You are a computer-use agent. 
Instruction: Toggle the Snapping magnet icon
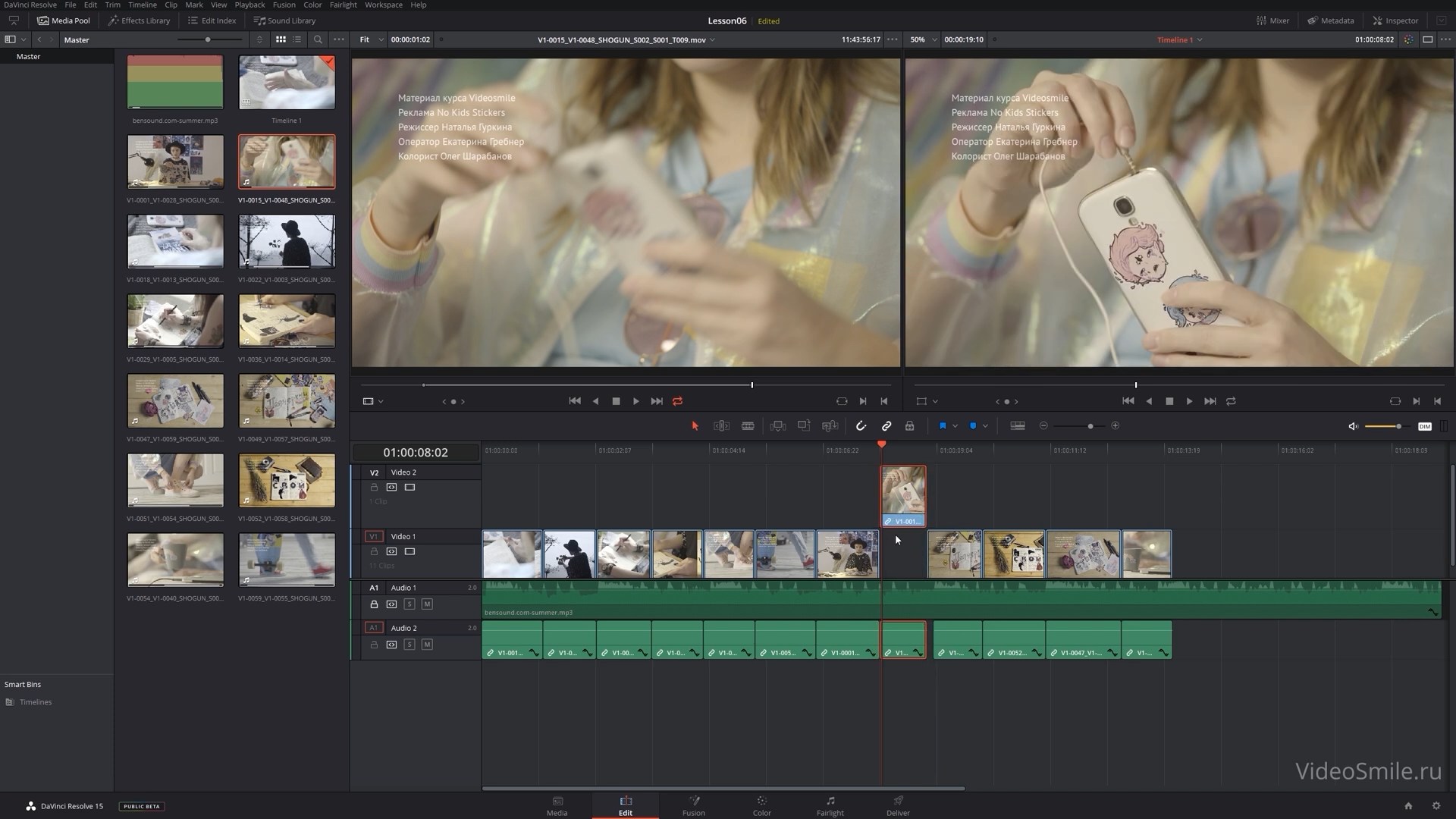pos(861,426)
